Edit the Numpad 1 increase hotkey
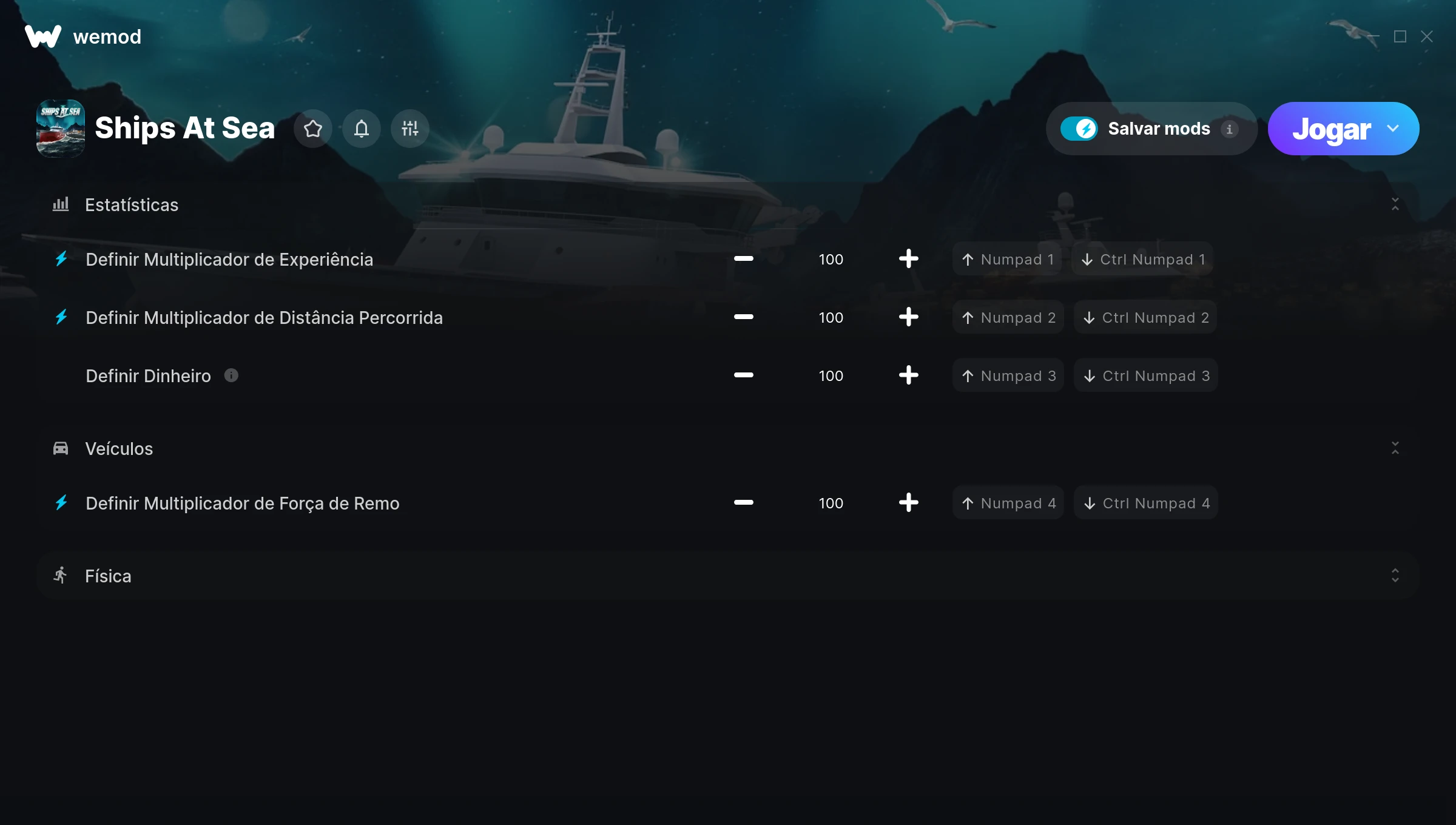1456x825 pixels. tap(1007, 259)
